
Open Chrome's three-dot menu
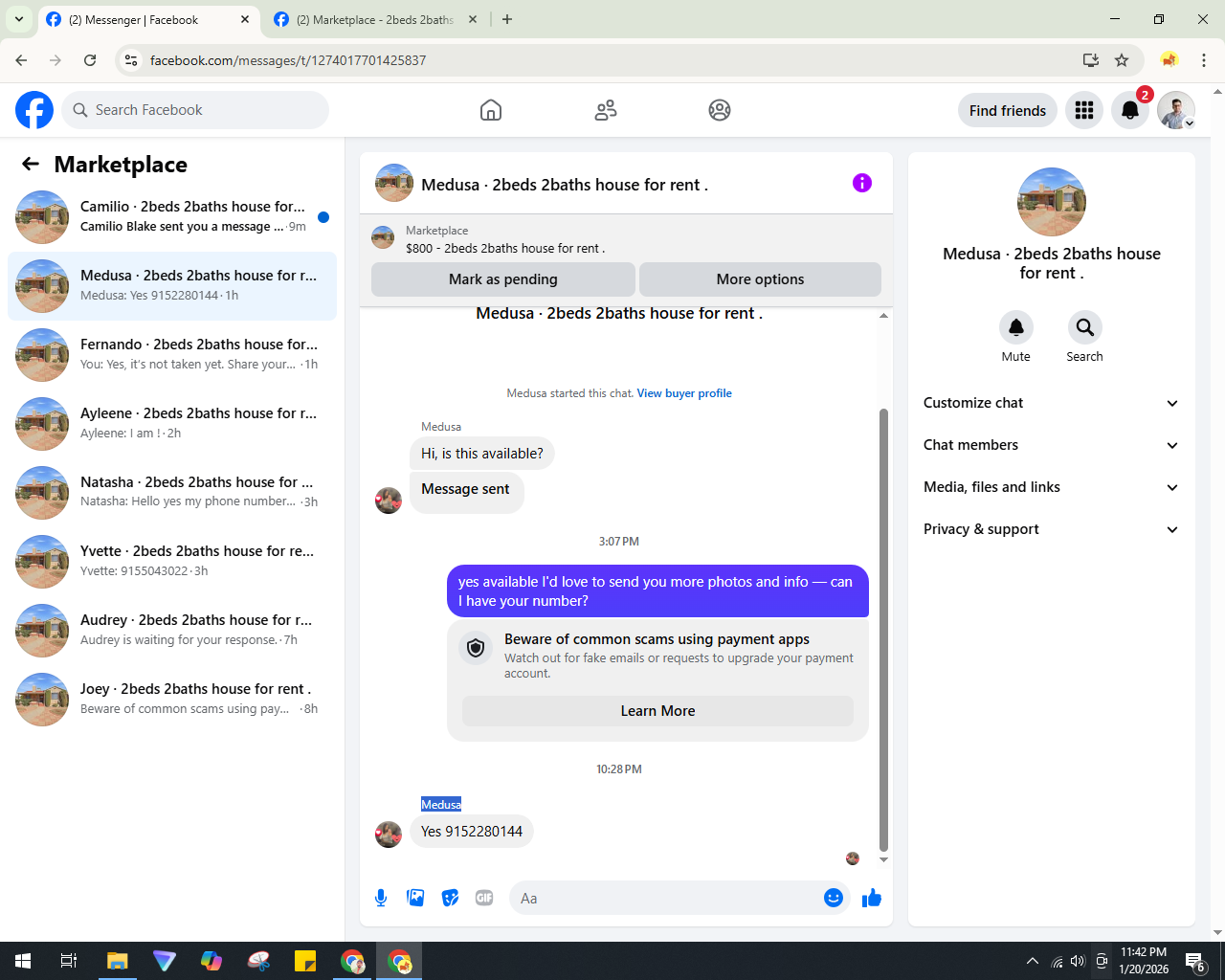(x=1204, y=60)
